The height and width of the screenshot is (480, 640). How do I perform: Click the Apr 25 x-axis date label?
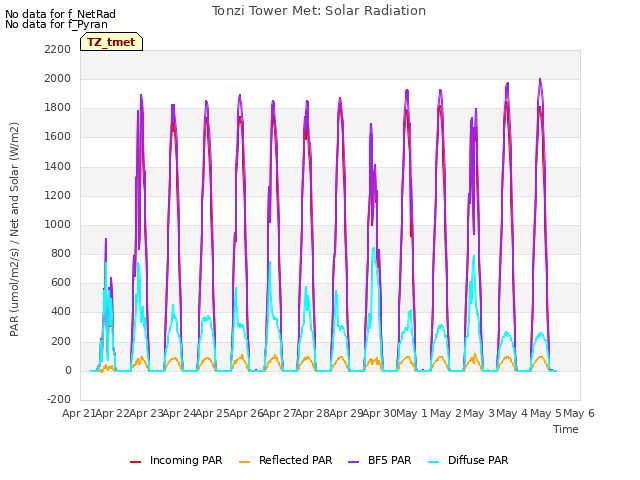click(x=213, y=413)
